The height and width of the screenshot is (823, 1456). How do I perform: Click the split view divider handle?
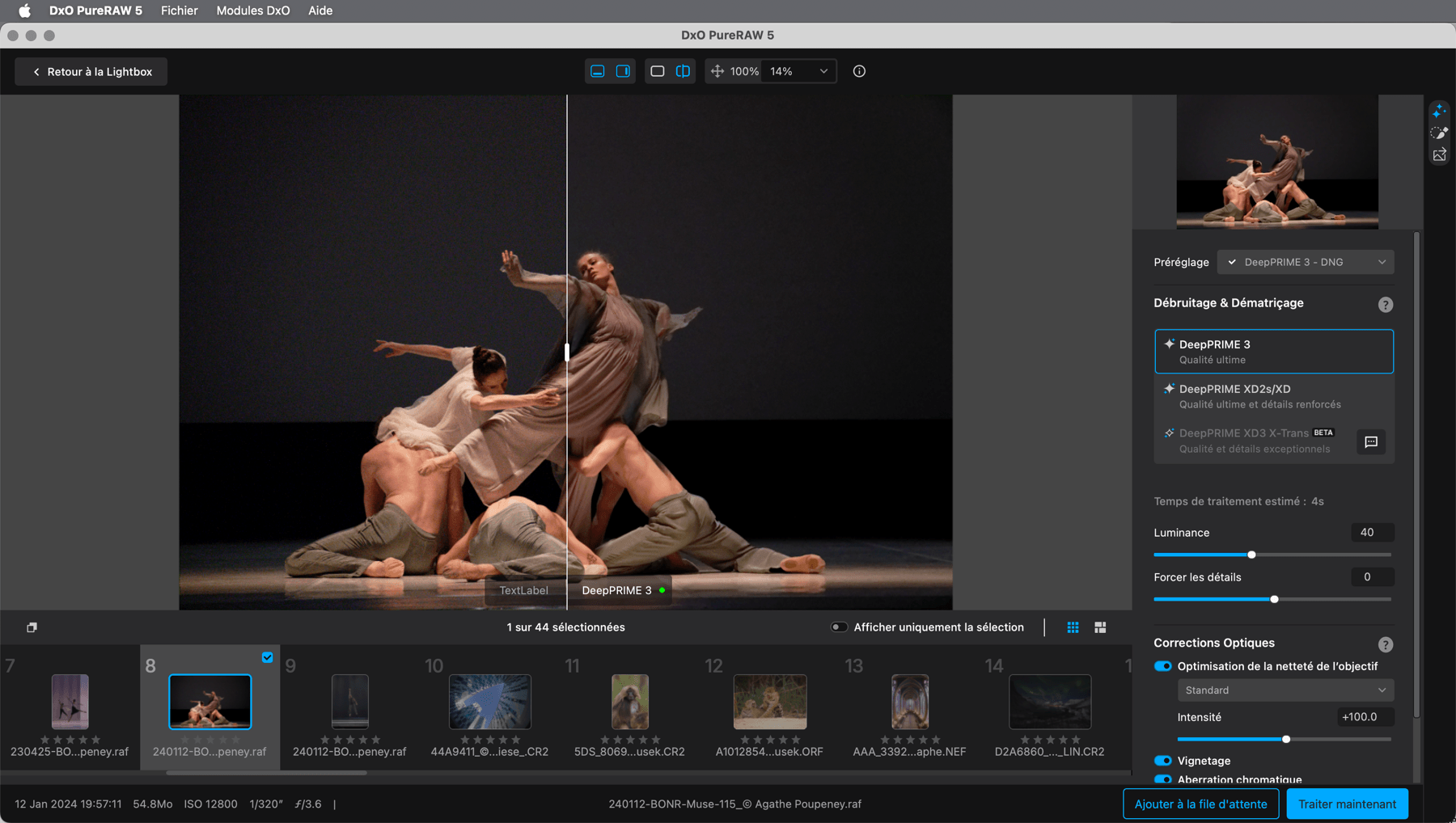click(567, 352)
